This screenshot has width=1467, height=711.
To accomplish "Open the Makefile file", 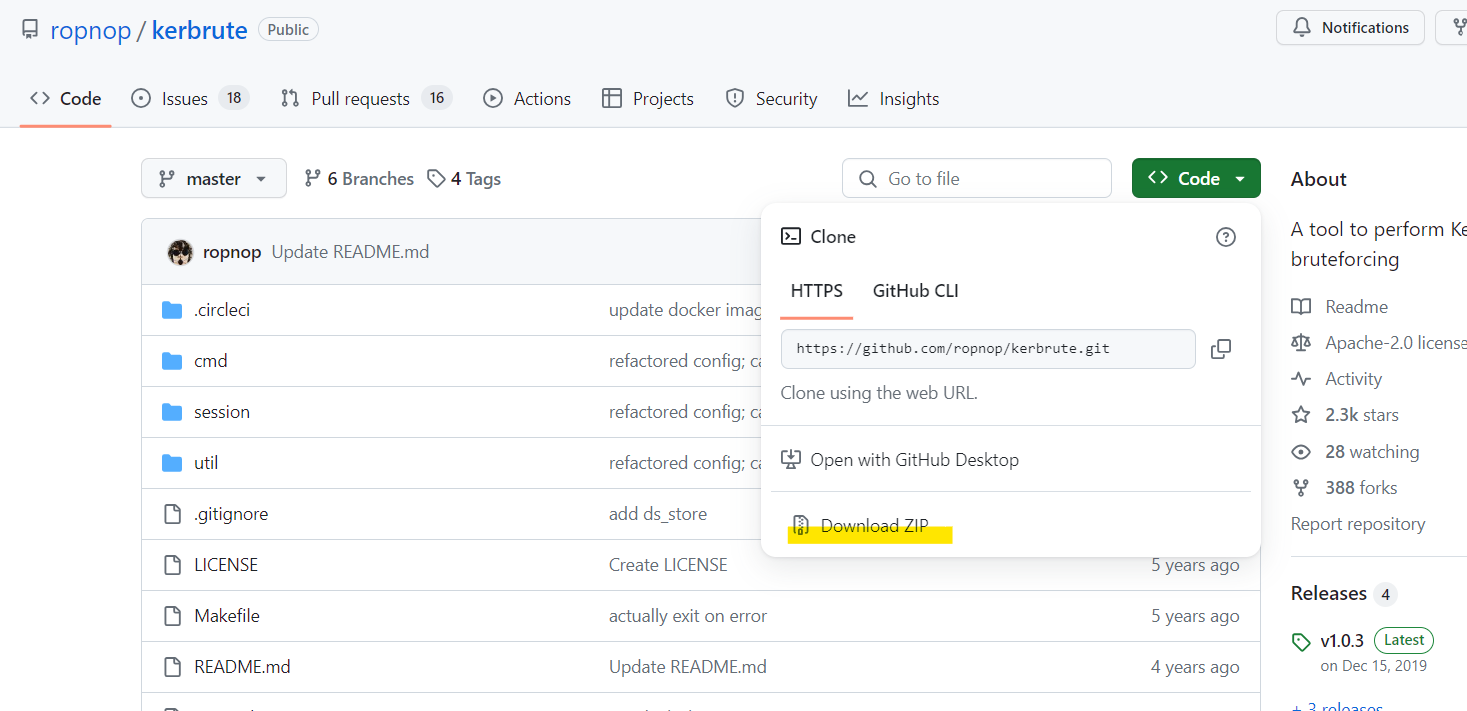I will (227, 616).
